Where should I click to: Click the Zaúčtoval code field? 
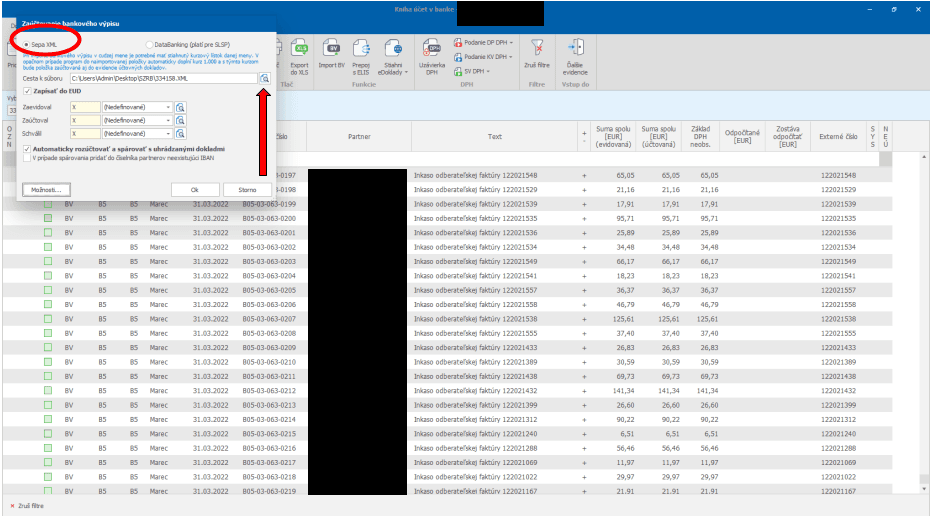85,121
